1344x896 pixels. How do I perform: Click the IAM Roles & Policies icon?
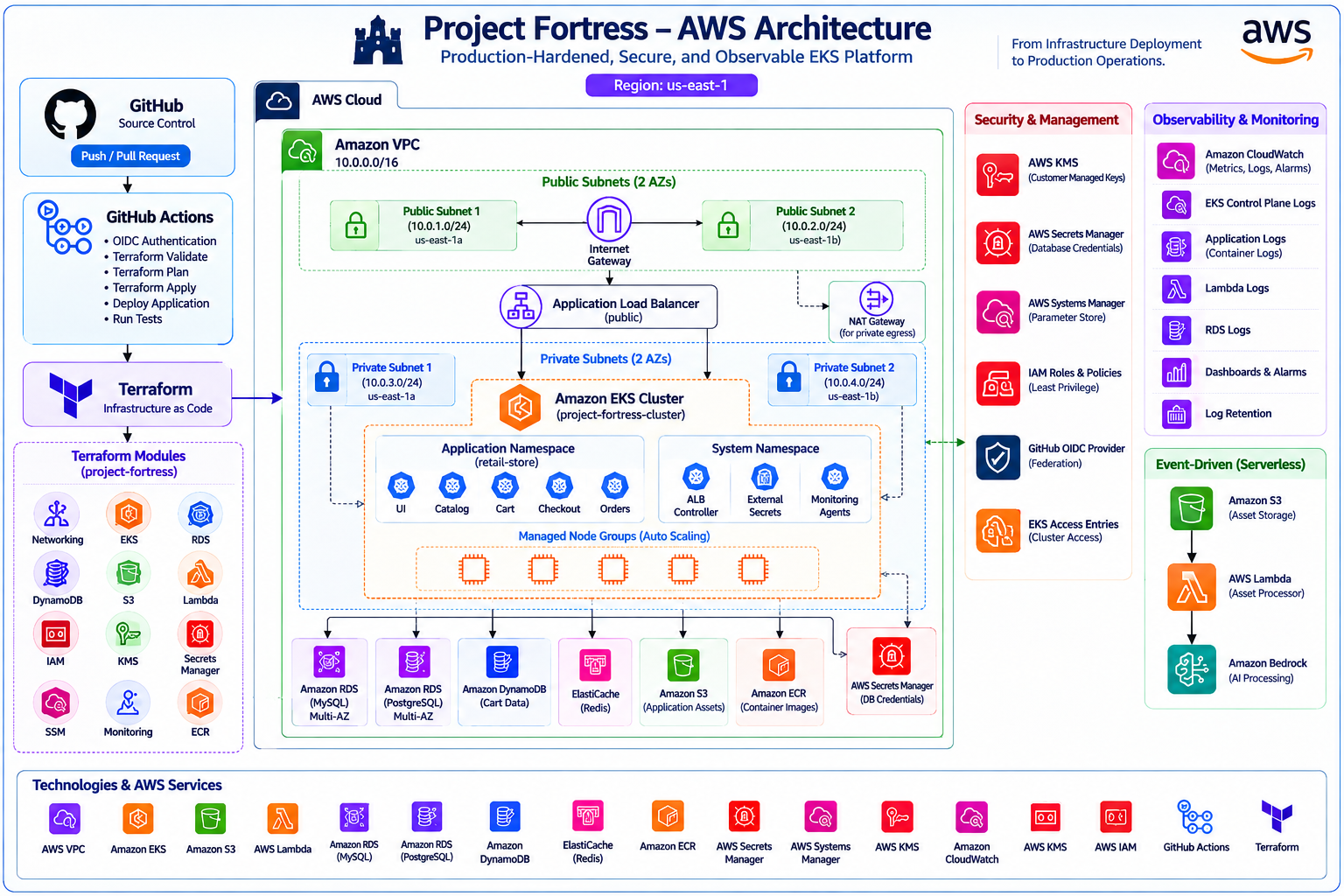pyautogui.click(x=997, y=383)
